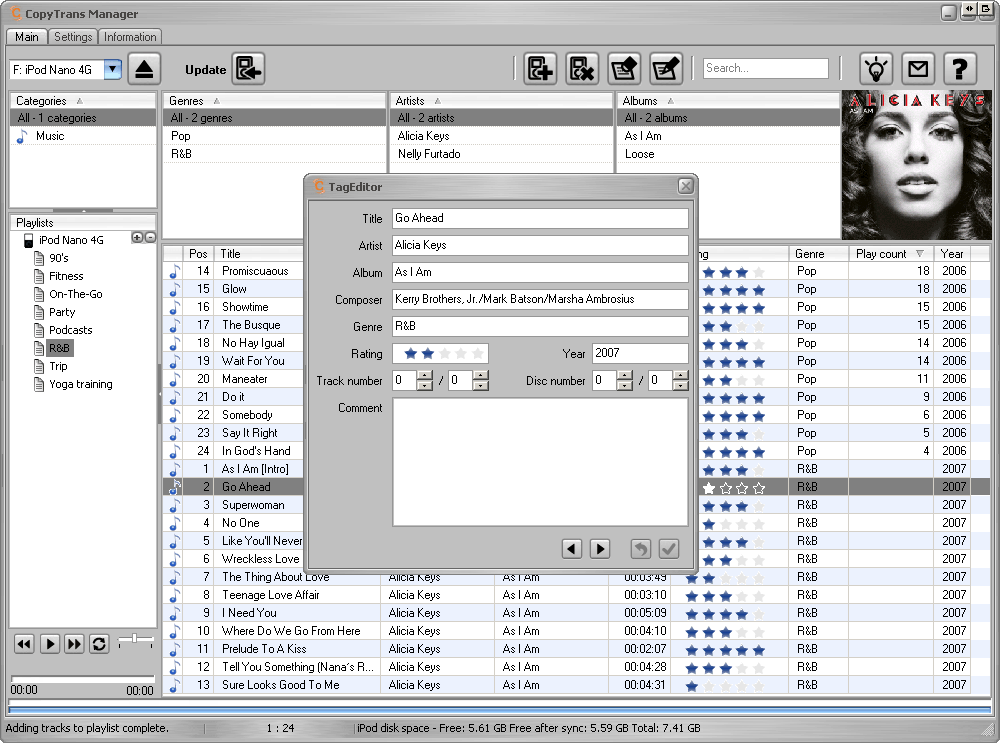Click the previous track button in player
Image resolution: width=1000 pixels, height=743 pixels.
24,644
